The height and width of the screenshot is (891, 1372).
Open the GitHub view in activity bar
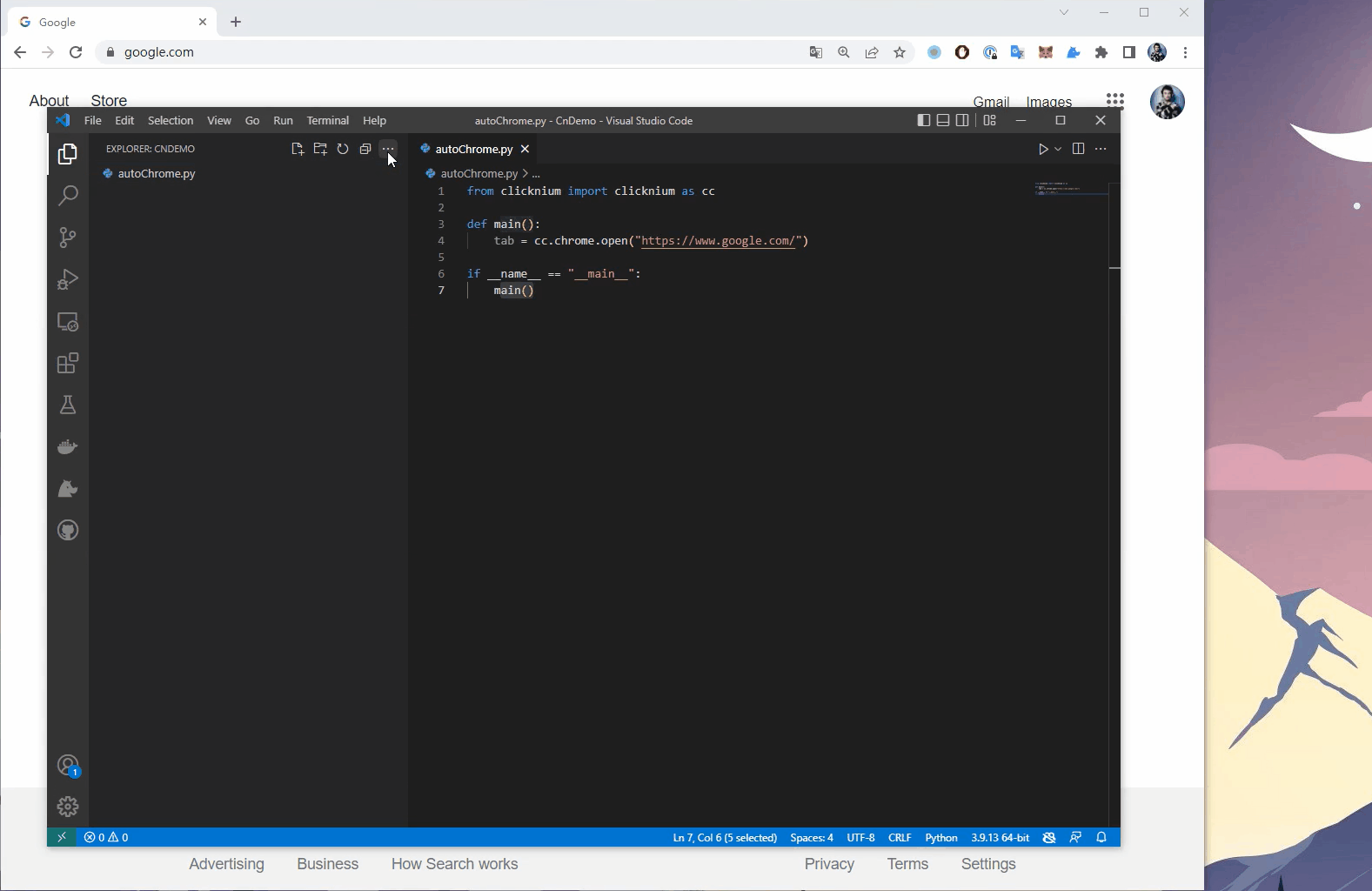(68, 530)
